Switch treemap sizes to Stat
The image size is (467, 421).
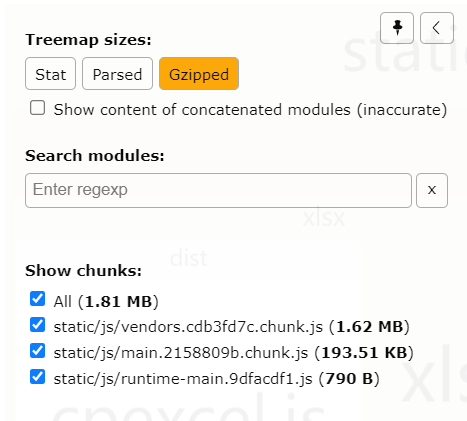50,74
